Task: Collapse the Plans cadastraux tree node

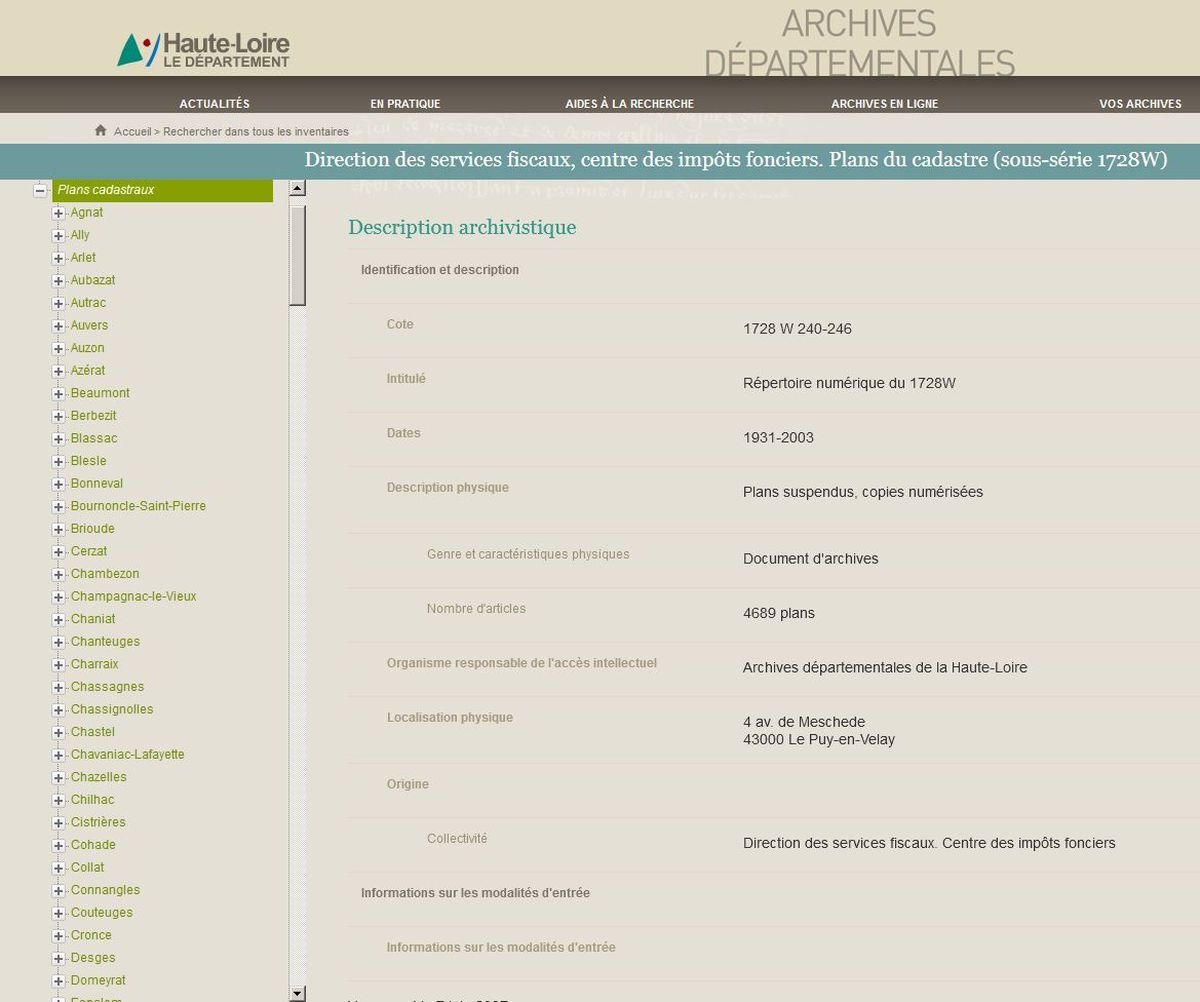Action: pos(40,190)
